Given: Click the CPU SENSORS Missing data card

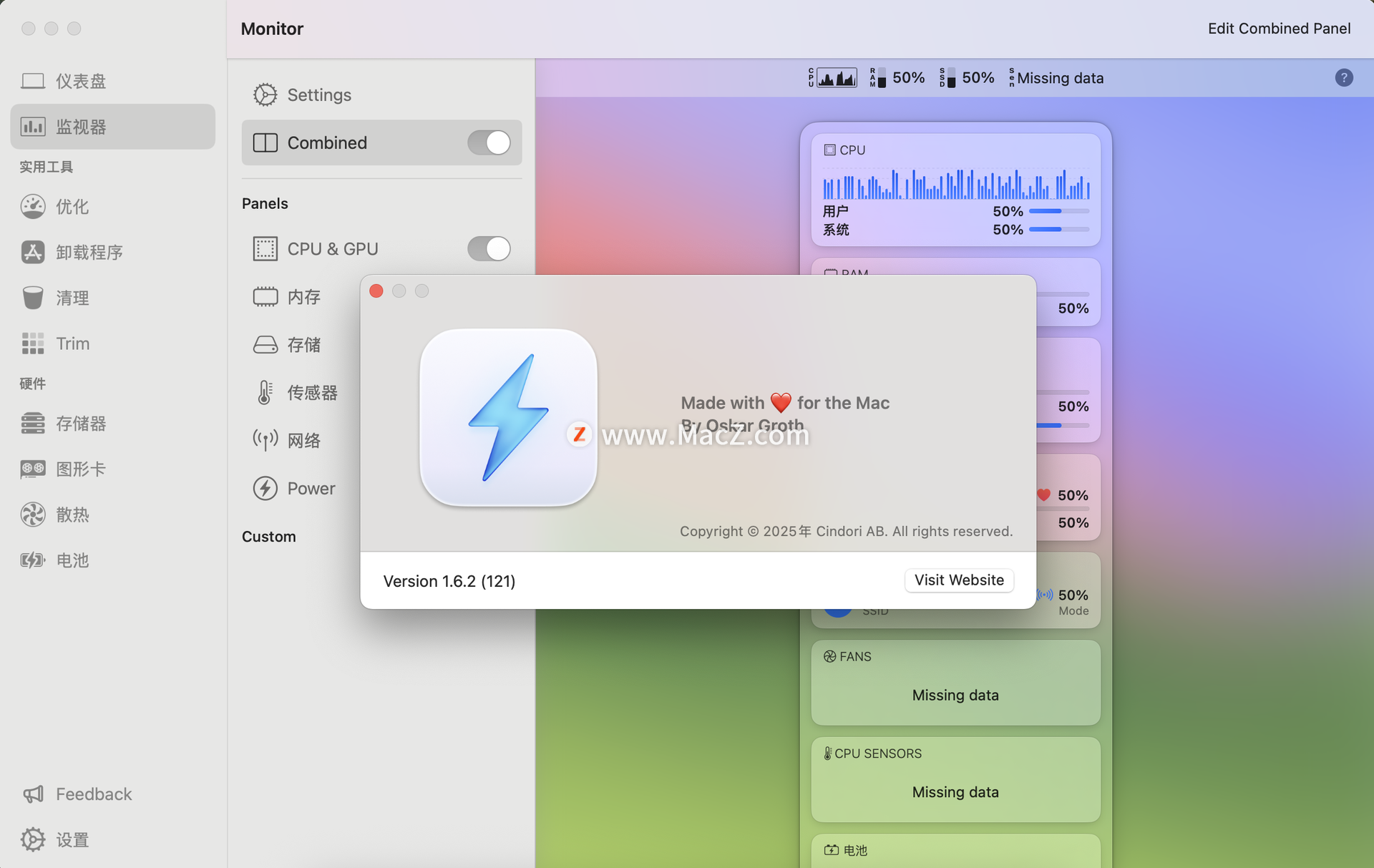Looking at the screenshot, I should [955, 779].
